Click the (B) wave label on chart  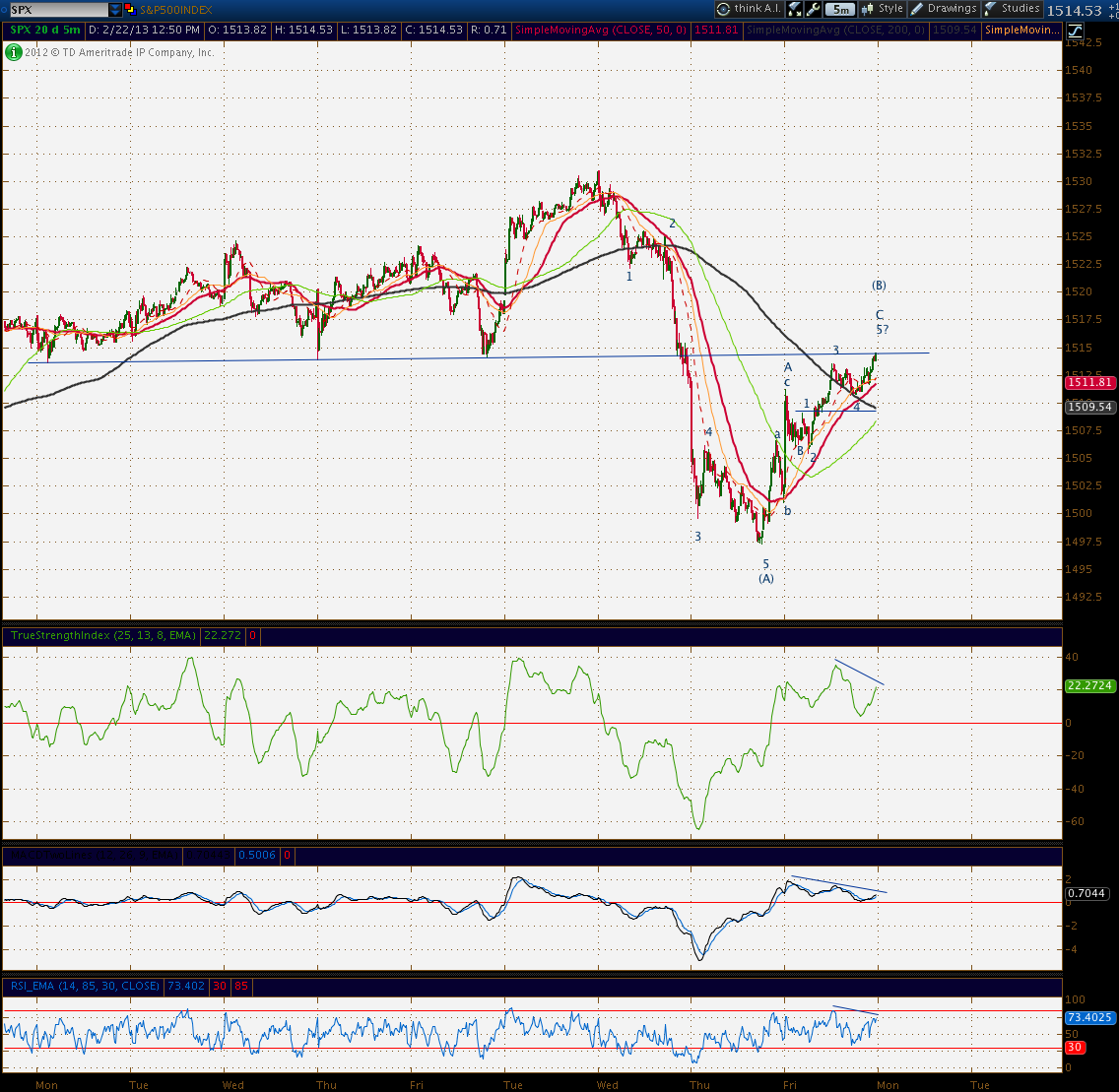pos(880,286)
